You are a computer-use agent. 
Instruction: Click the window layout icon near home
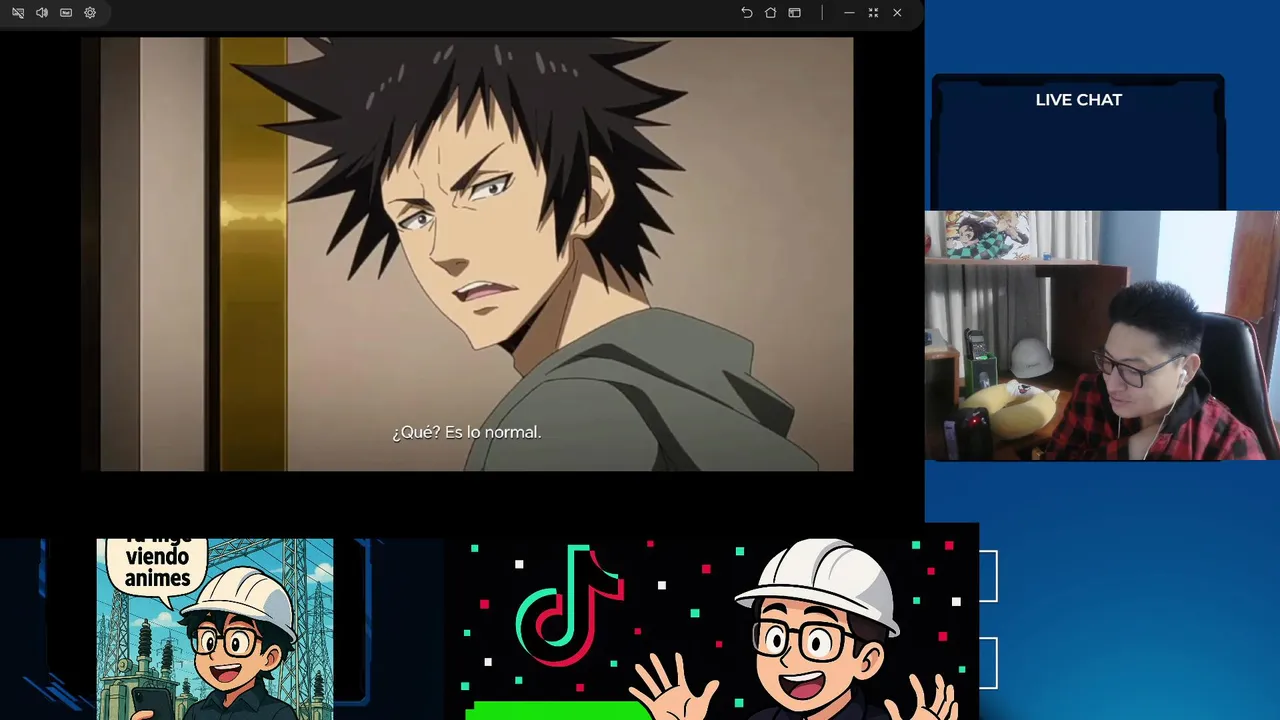coord(794,13)
